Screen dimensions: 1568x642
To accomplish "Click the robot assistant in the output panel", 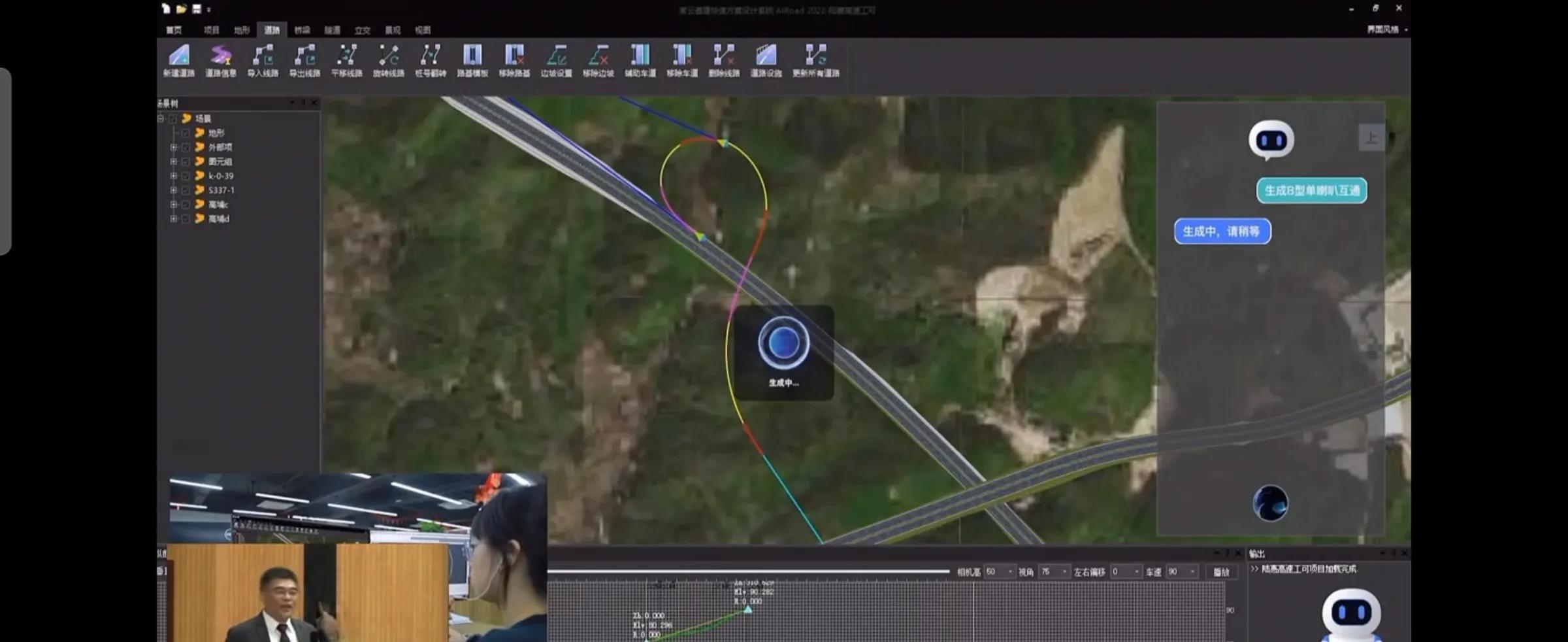I will (x=1351, y=615).
